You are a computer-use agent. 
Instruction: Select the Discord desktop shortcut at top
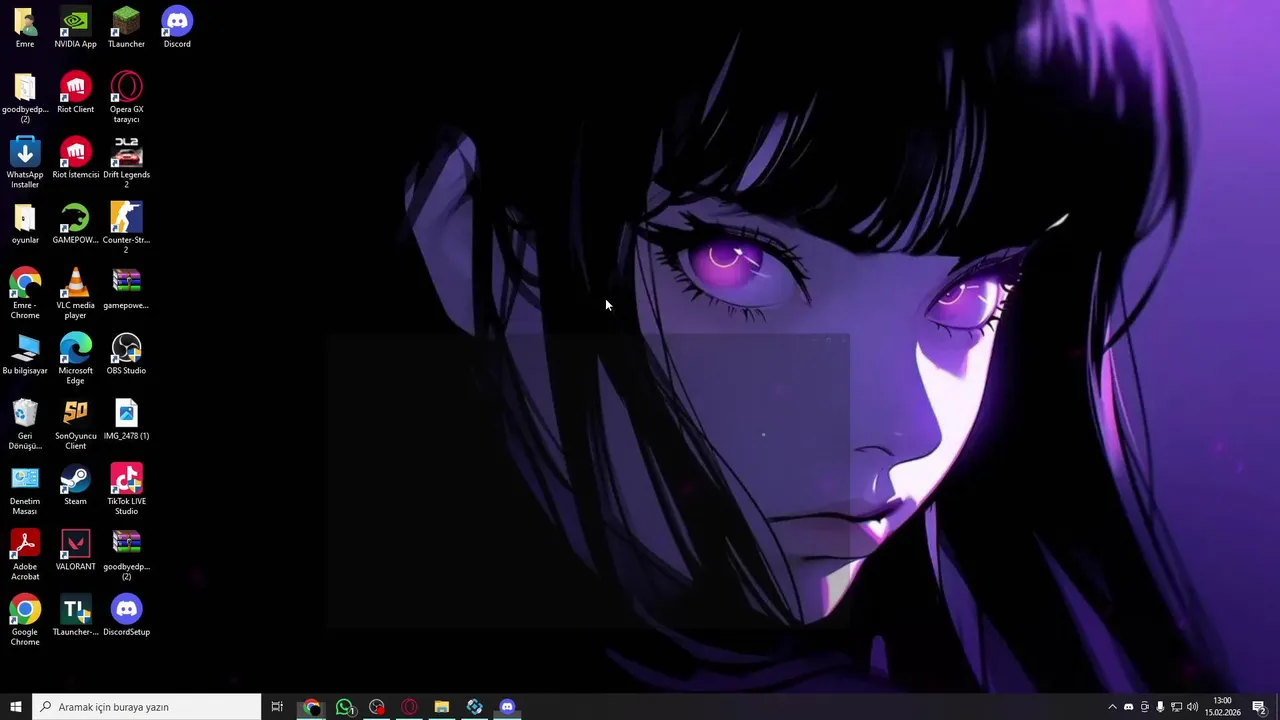177,27
